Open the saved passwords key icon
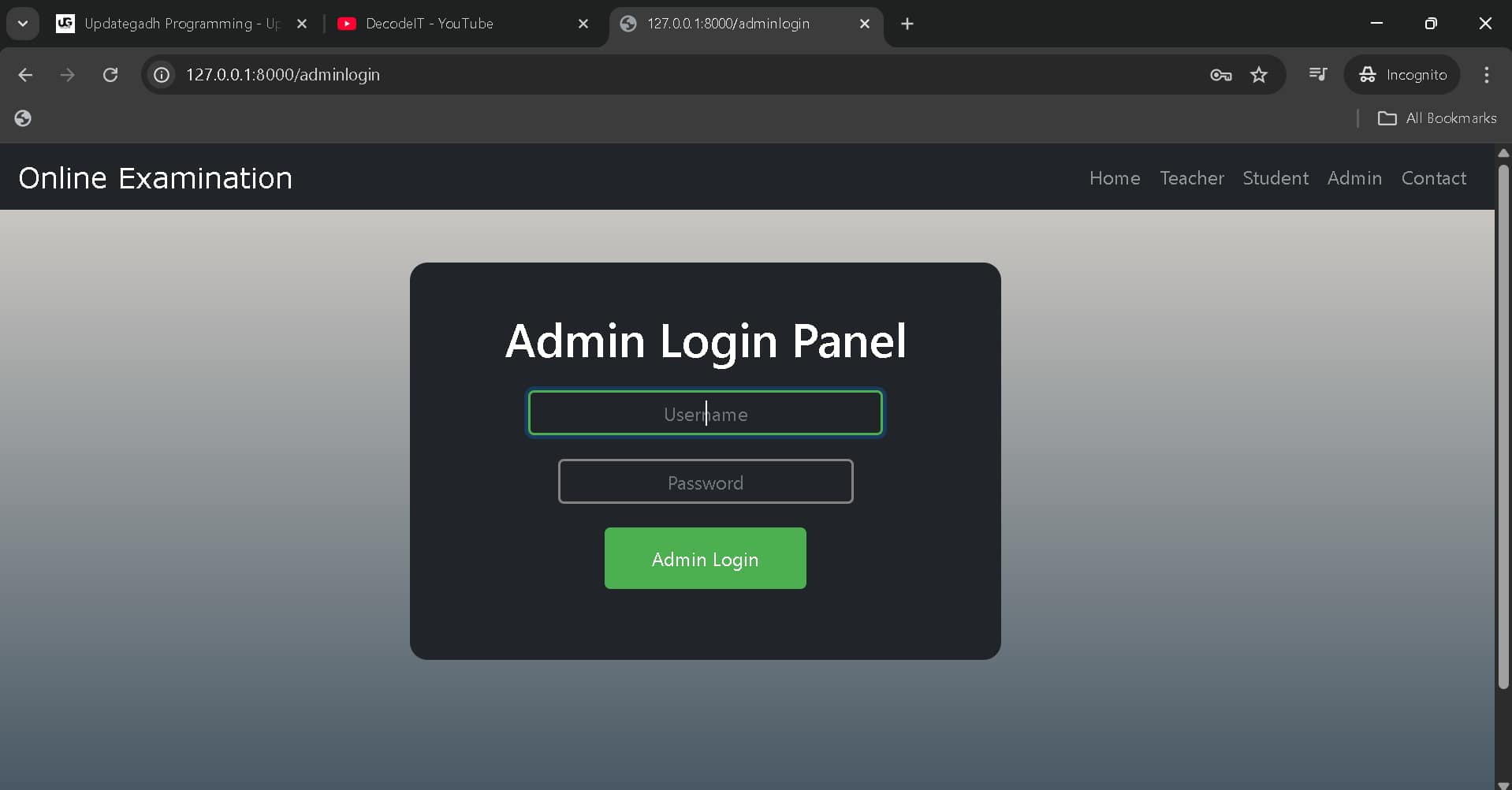Image resolution: width=1512 pixels, height=790 pixels. click(x=1220, y=75)
